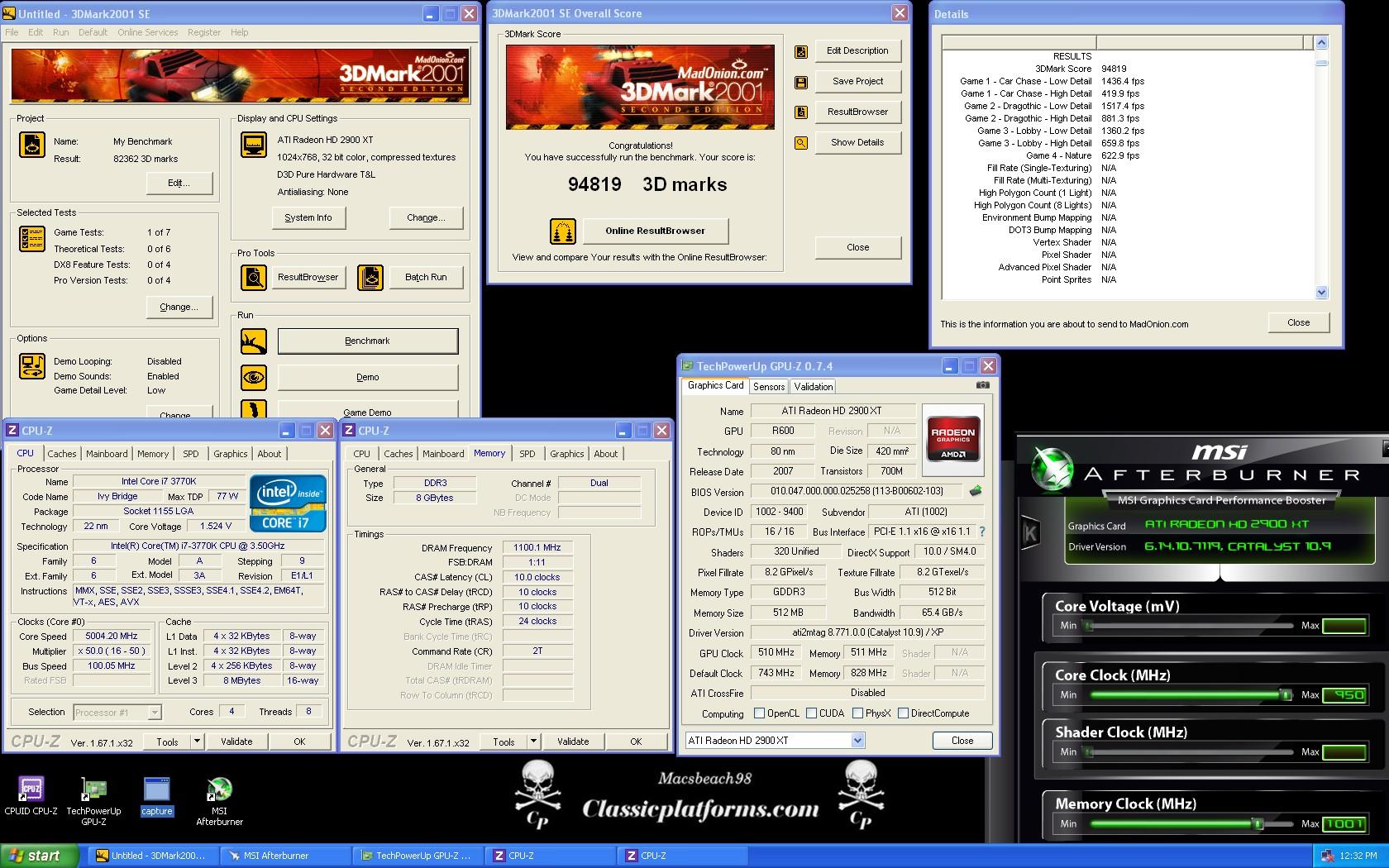Click the Edit button in Project section

coord(179,183)
